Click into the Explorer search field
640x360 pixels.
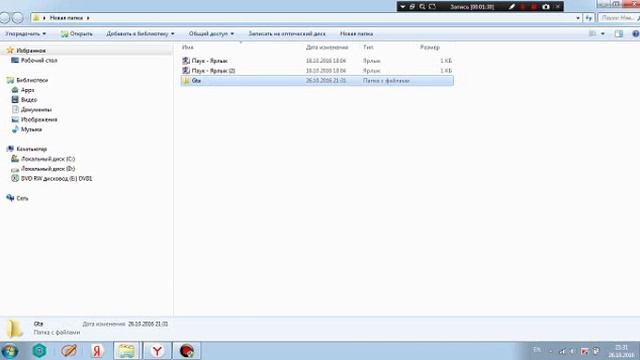point(618,18)
